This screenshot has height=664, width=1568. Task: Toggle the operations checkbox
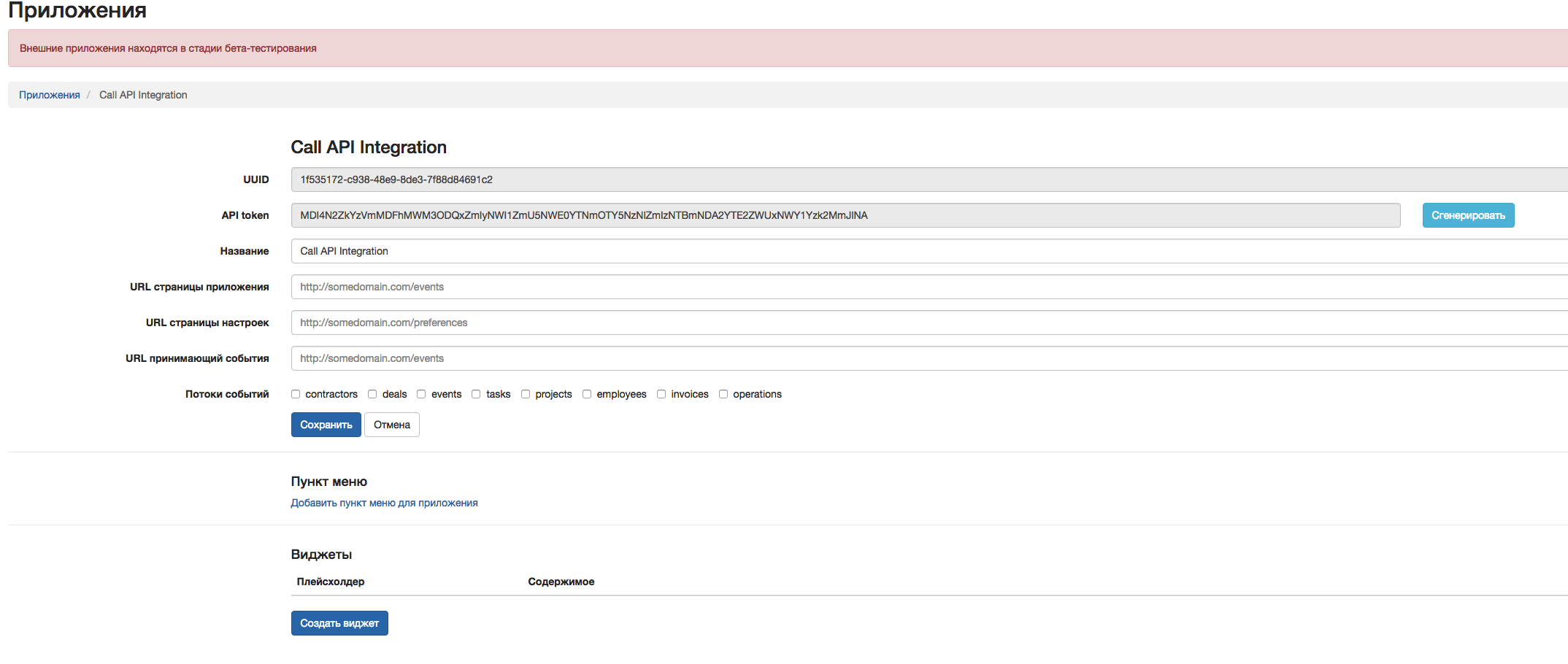[723, 394]
